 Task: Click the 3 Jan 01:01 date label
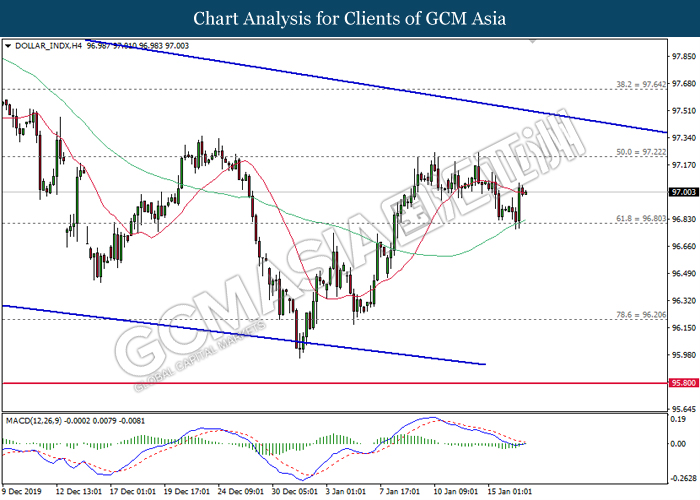pos(346,491)
